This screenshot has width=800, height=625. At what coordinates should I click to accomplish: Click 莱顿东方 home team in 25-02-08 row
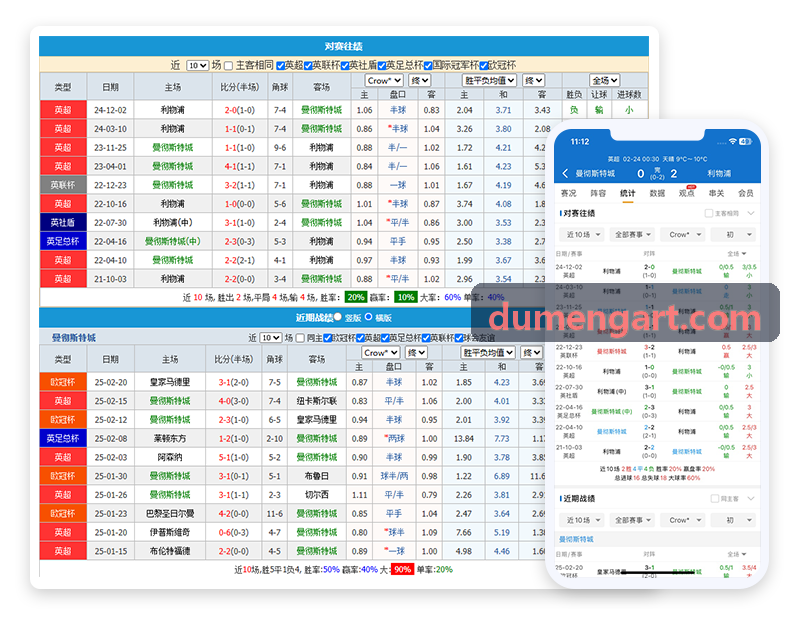[x=170, y=439]
